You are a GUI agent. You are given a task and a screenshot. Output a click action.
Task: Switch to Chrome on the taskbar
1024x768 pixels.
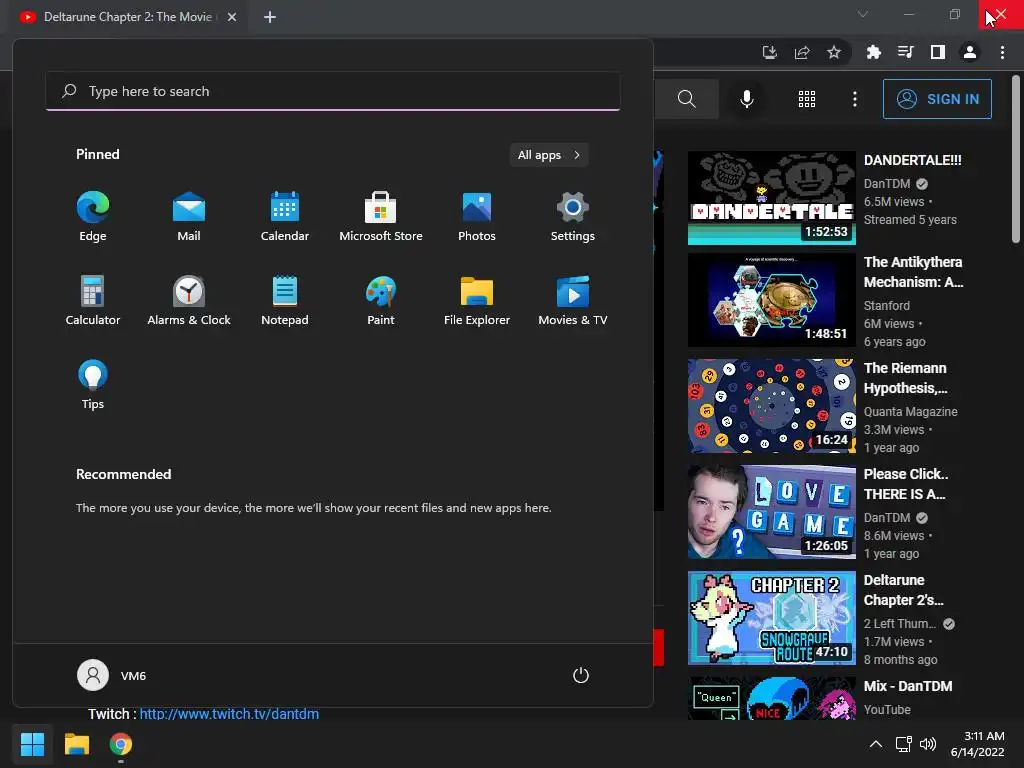click(121, 744)
